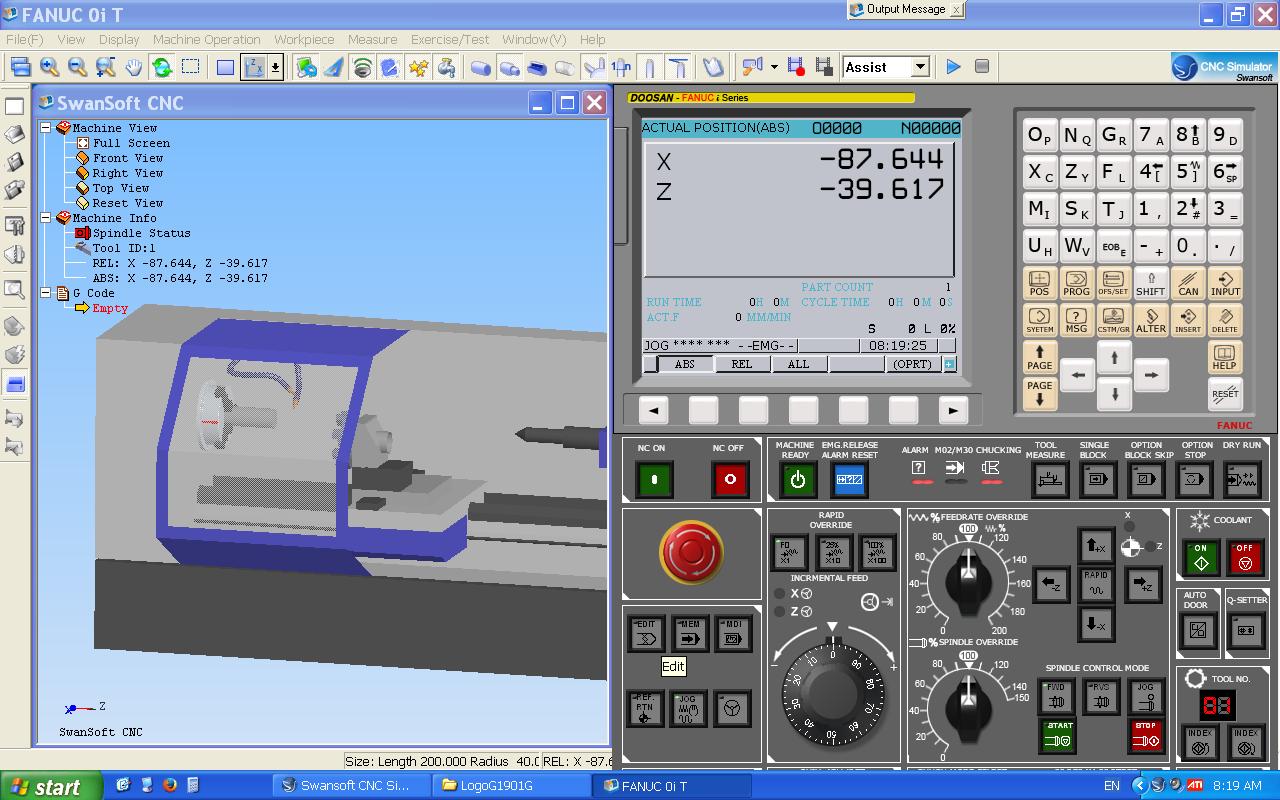1280x800 pixels.
Task: Click the RESET key on keypad
Action: click(1225, 394)
